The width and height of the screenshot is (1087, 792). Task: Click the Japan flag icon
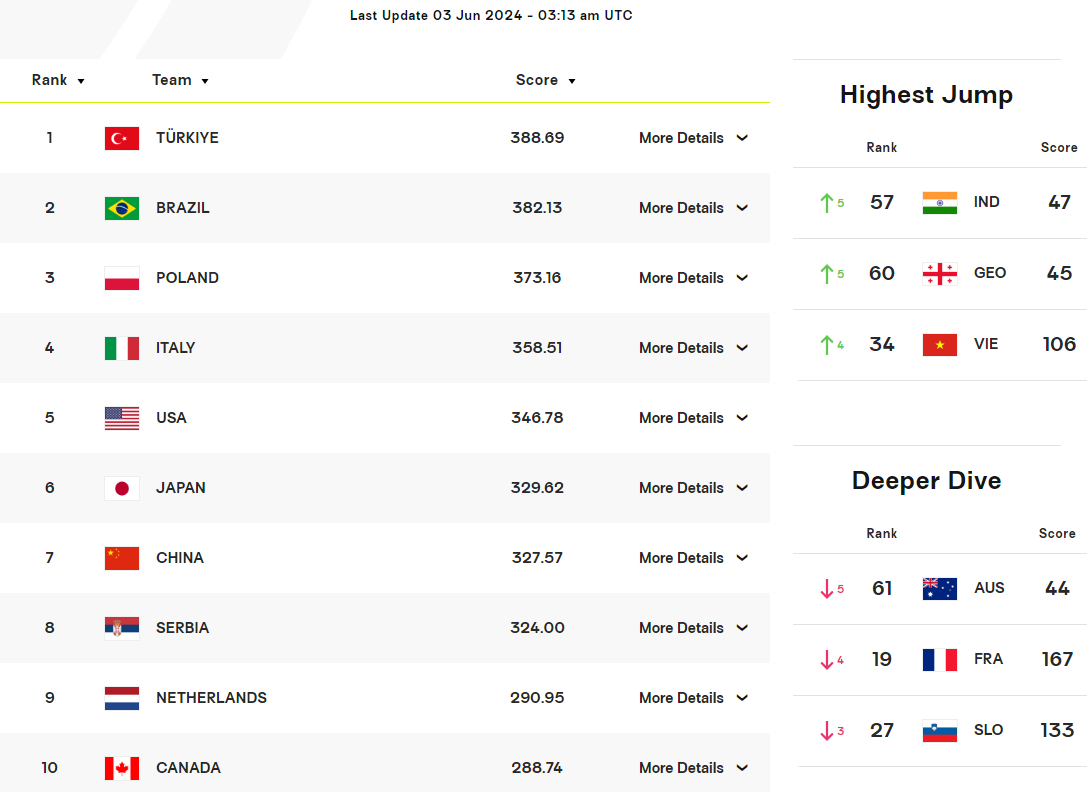coord(122,488)
